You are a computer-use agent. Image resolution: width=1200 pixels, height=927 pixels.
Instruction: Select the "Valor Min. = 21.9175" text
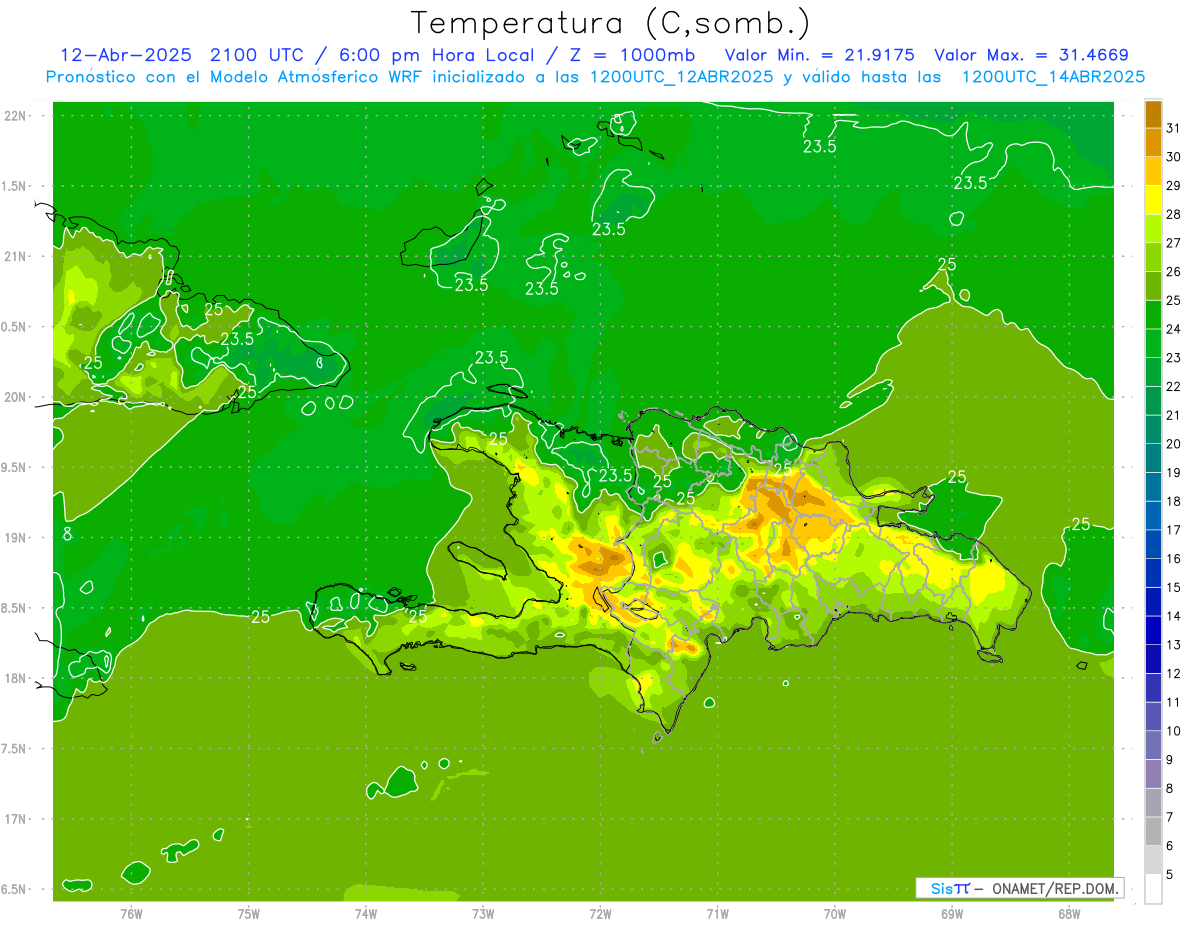(x=819, y=55)
